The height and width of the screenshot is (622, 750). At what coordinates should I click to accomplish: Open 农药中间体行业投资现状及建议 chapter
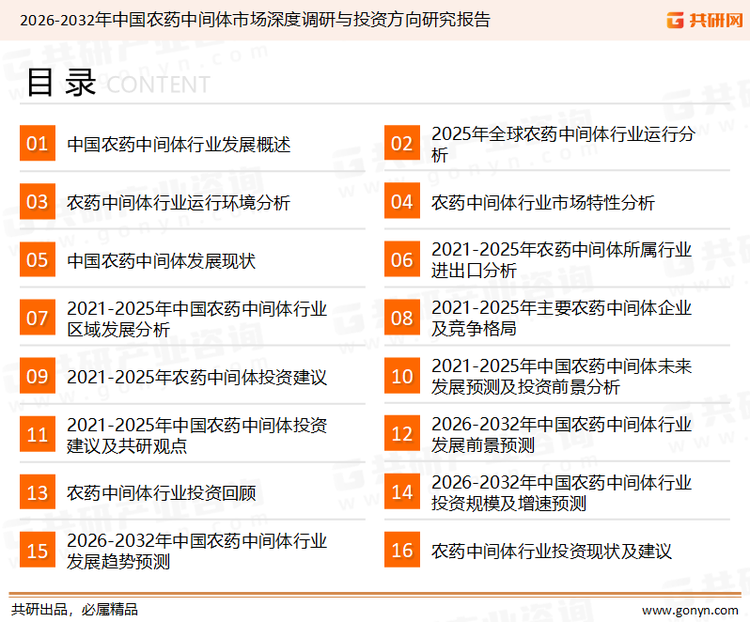(551, 551)
